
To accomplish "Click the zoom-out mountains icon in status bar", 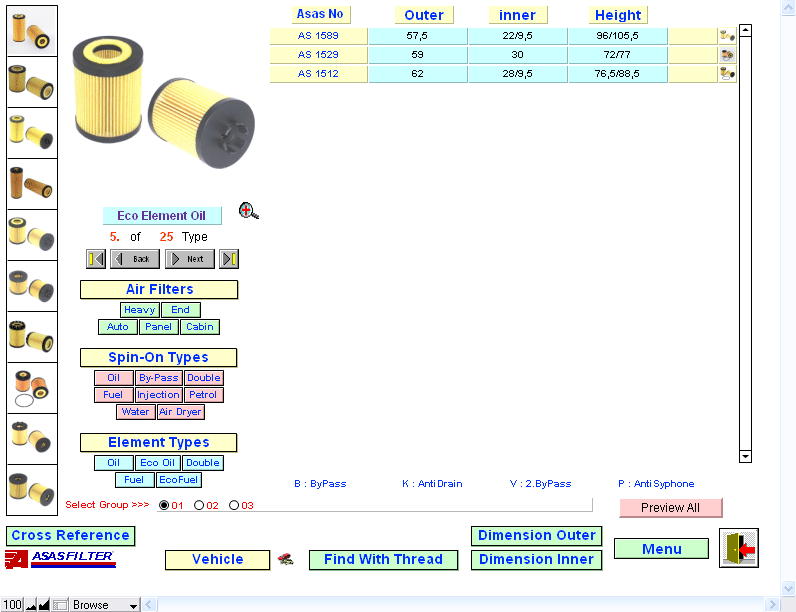I will 30,605.
